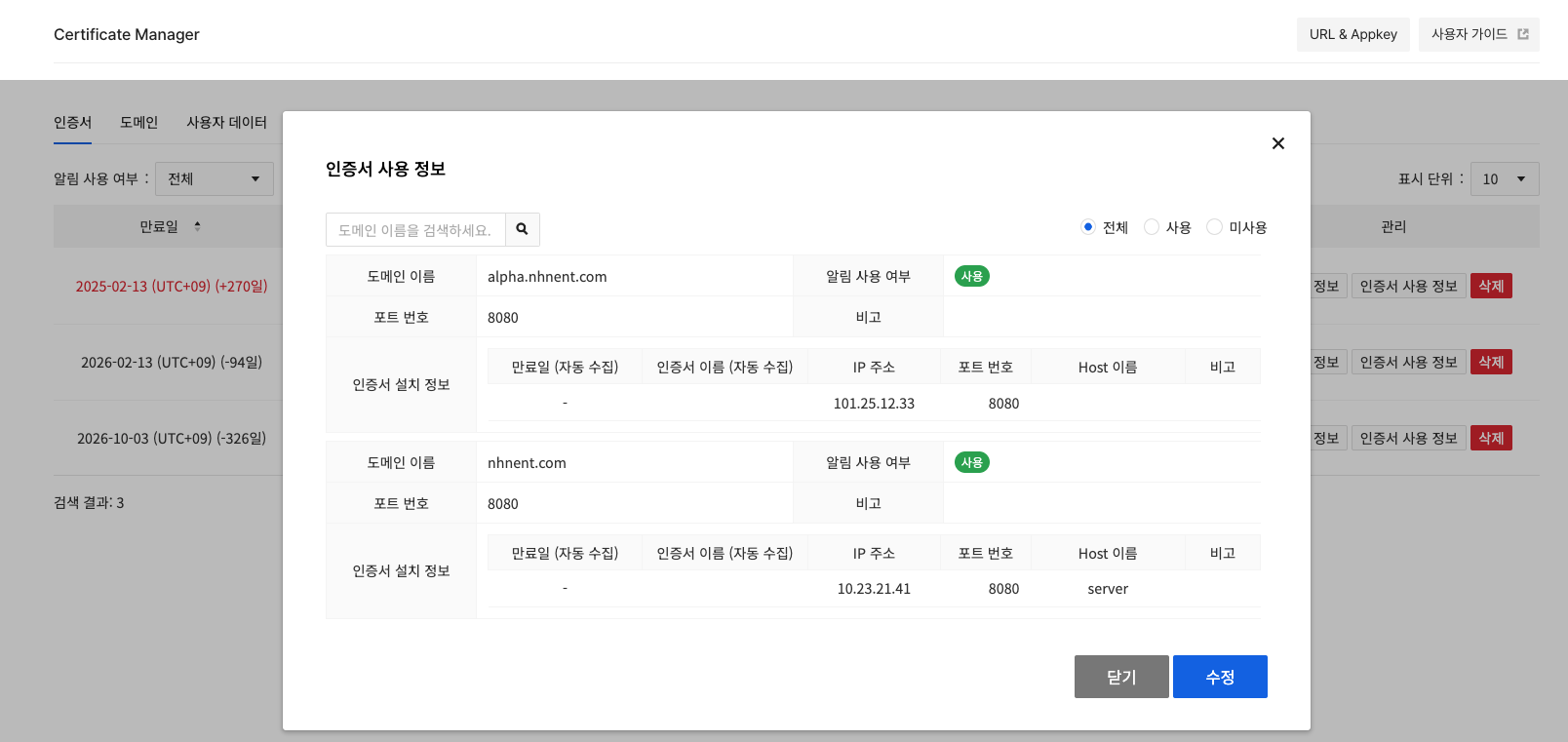
Task: Click 사용 badge for alpha.nhnent.com
Action: click(x=971, y=277)
